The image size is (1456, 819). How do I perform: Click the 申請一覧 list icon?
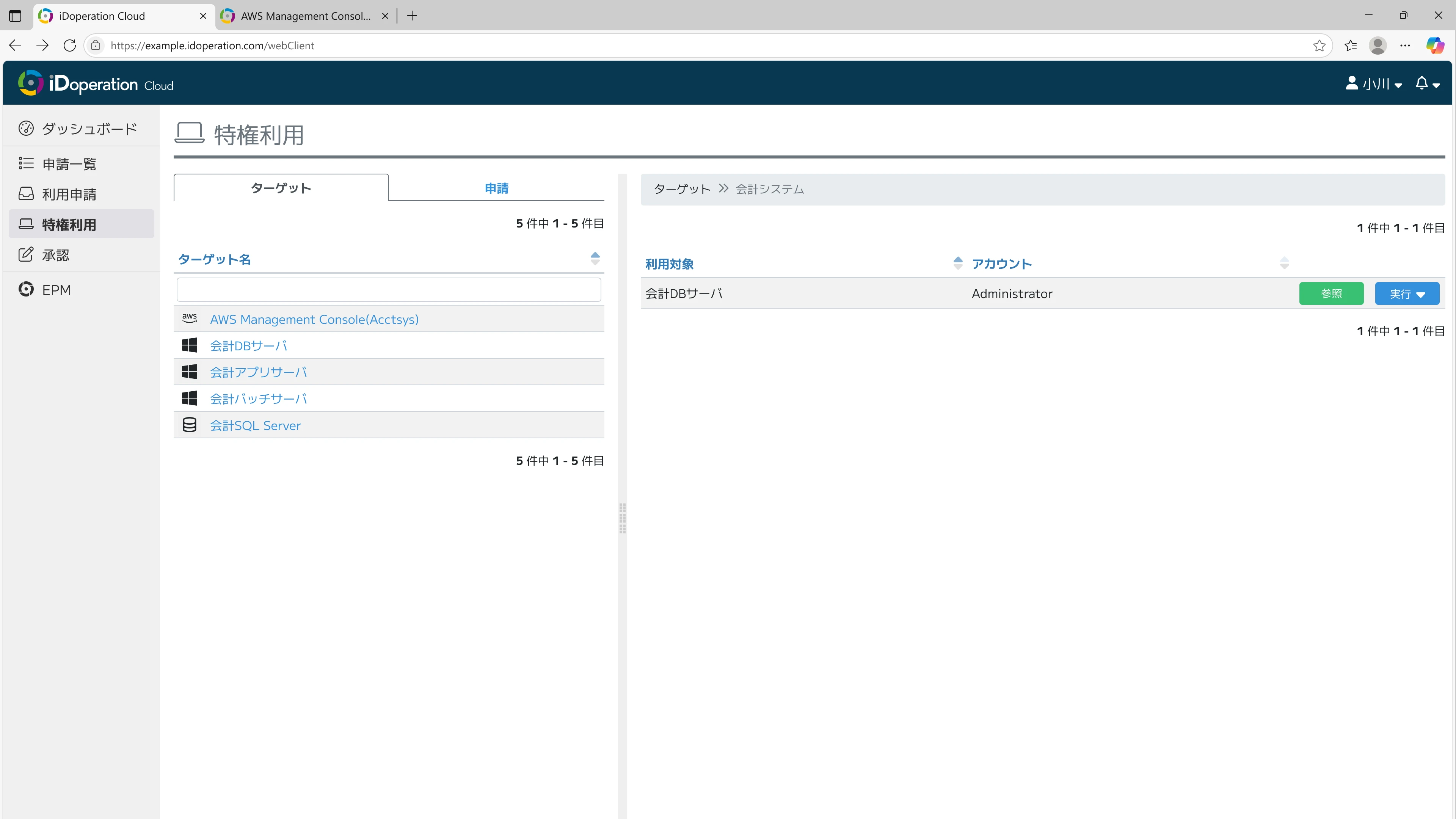pos(26,163)
